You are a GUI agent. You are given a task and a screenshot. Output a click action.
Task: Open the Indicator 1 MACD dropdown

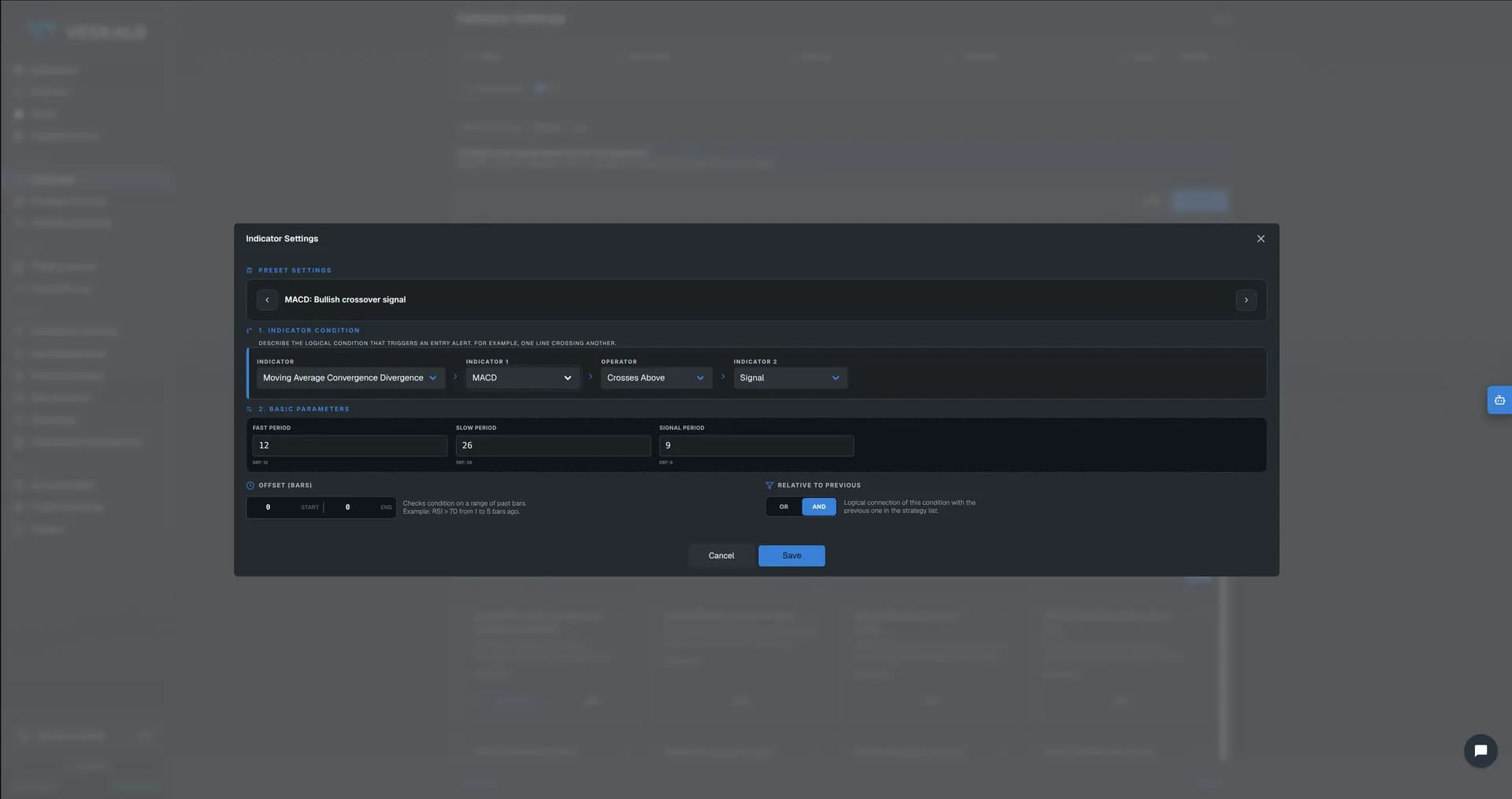(523, 378)
